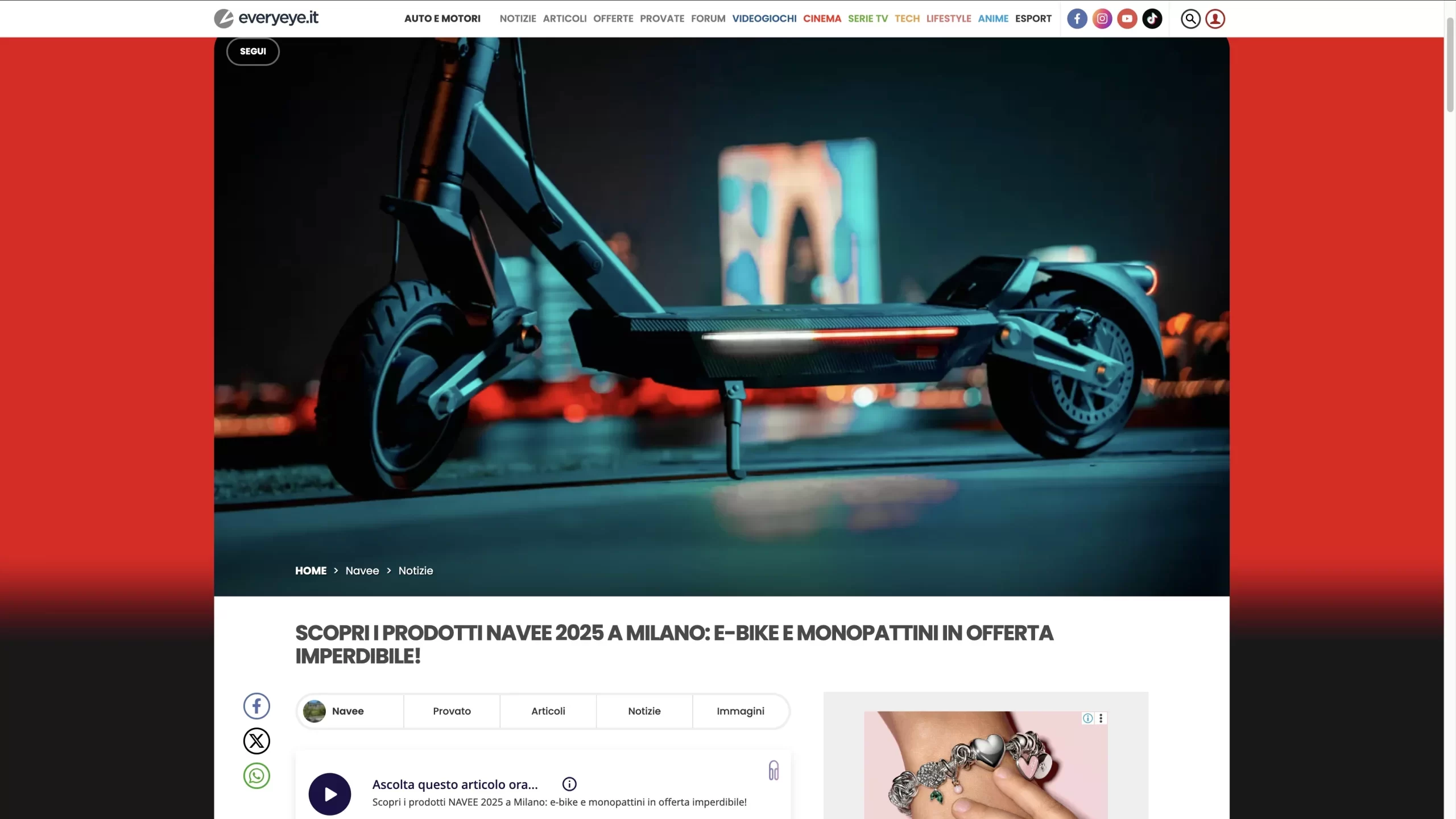This screenshot has width=1456, height=819.
Task: Open Articoli in the top navigation bar
Action: click(564, 19)
